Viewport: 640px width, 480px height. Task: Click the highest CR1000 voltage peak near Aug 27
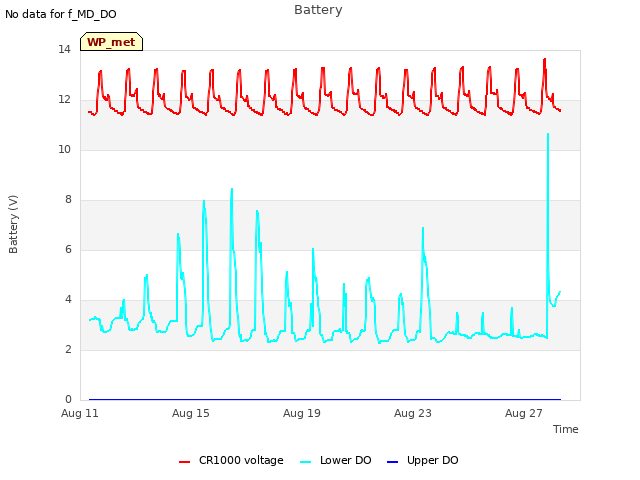pyautogui.click(x=544, y=60)
